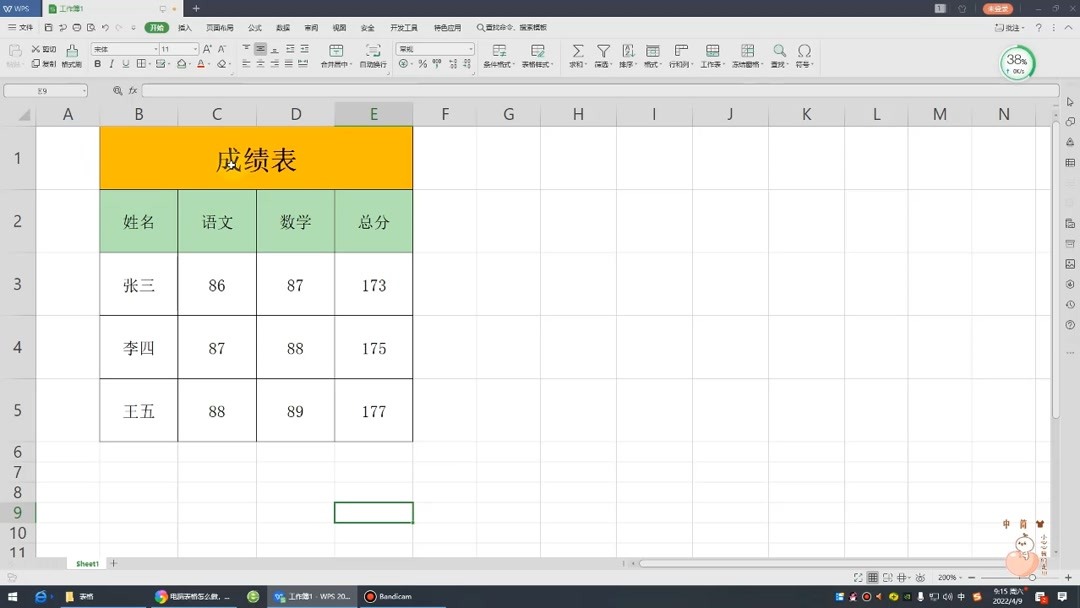Click inside the formula bar

pos(400,90)
